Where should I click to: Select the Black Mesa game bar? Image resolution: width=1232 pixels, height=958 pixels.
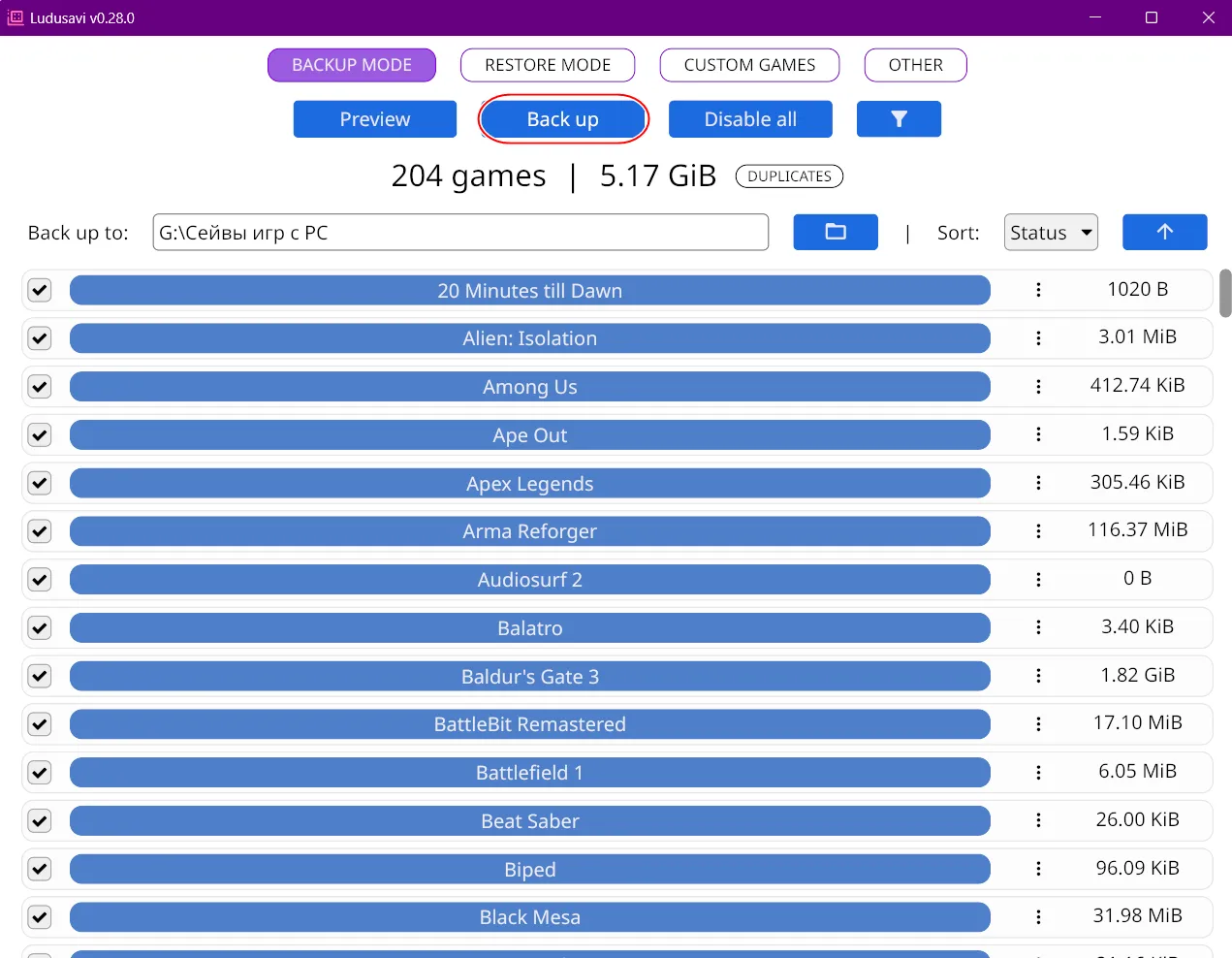[x=530, y=917]
